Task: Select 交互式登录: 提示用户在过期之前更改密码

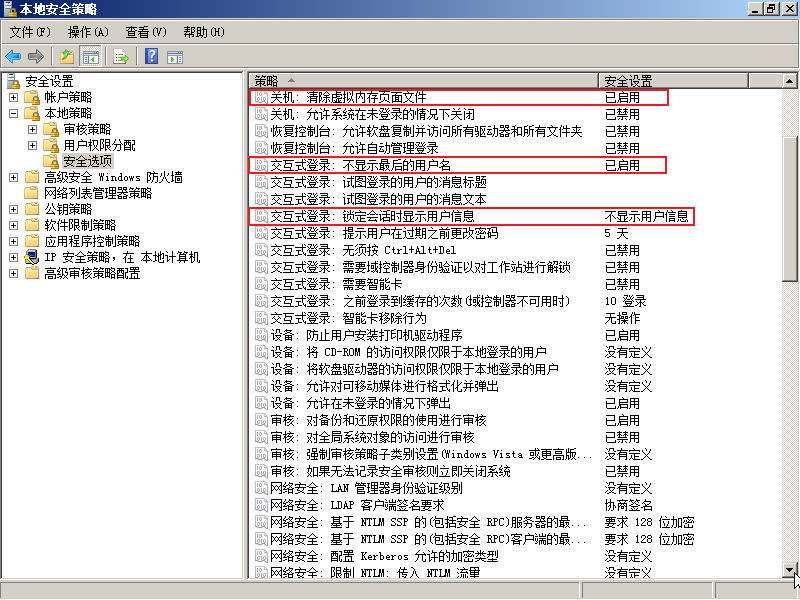Action: coord(384,233)
